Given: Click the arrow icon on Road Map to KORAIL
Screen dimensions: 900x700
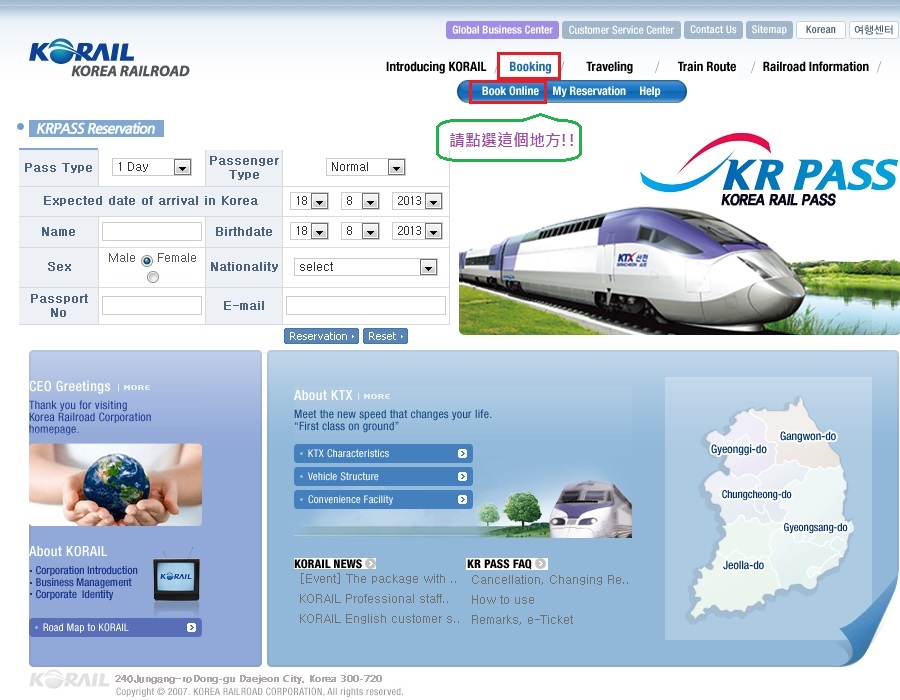Looking at the screenshot, I should [x=191, y=627].
